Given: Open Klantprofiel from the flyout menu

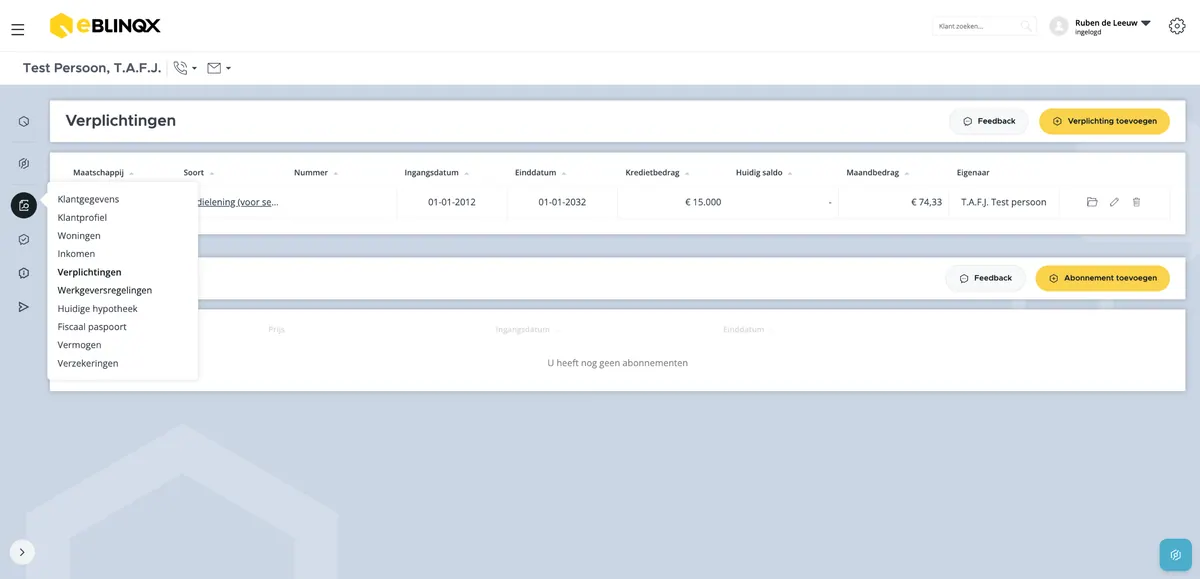Looking at the screenshot, I should click(82, 217).
